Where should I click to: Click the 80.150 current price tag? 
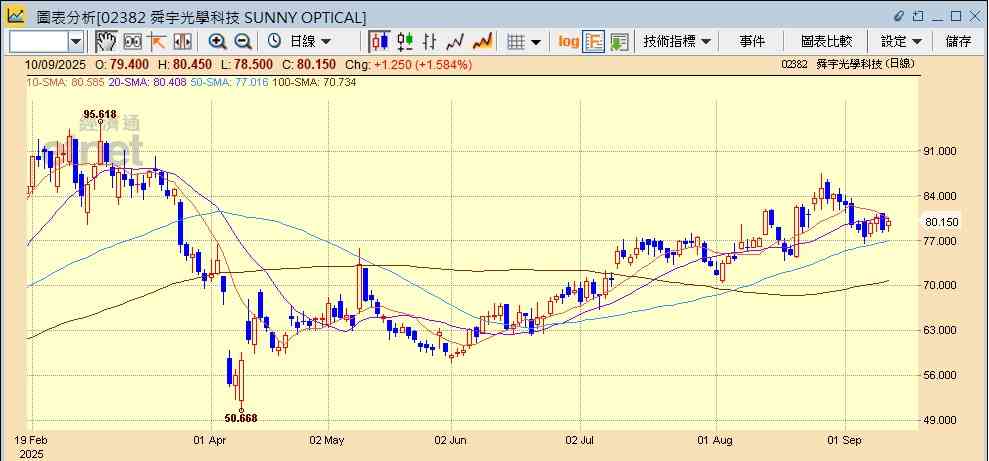pyautogui.click(x=942, y=222)
